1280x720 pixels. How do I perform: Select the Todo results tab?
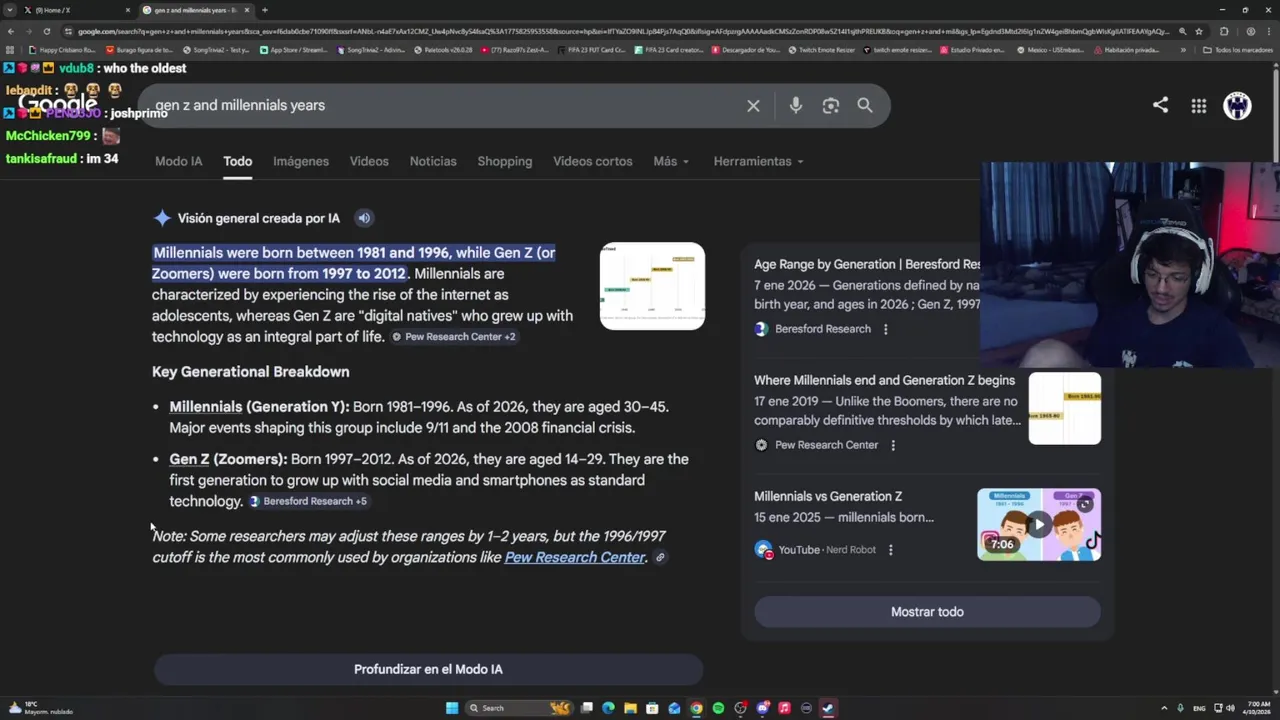click(x=237, y=161)
